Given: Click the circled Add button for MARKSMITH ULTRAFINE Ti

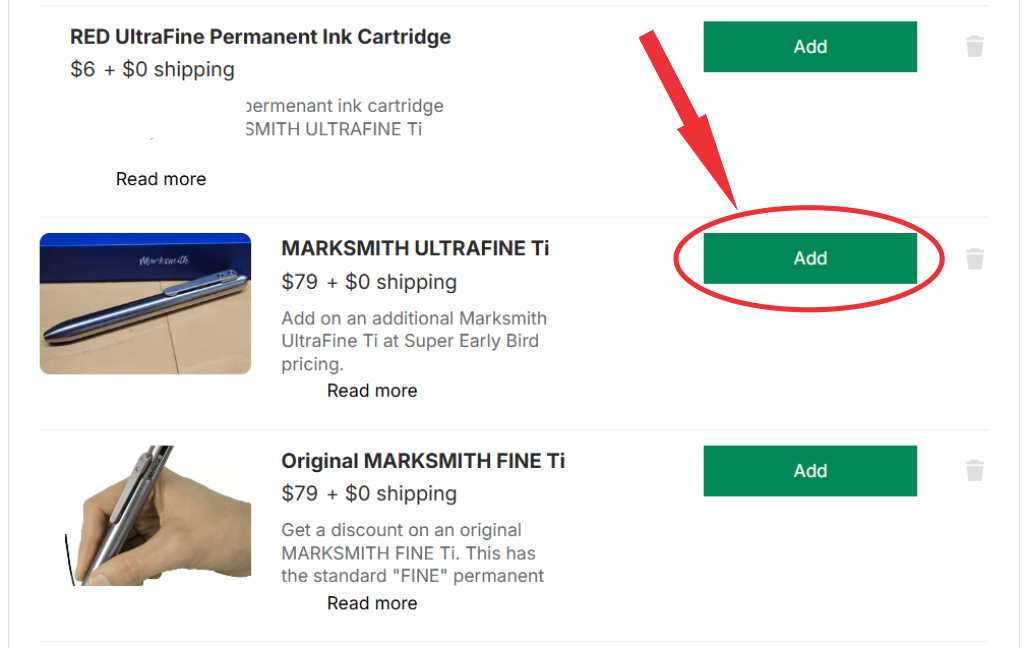Looking at the screenshot, I should point(809,258).
